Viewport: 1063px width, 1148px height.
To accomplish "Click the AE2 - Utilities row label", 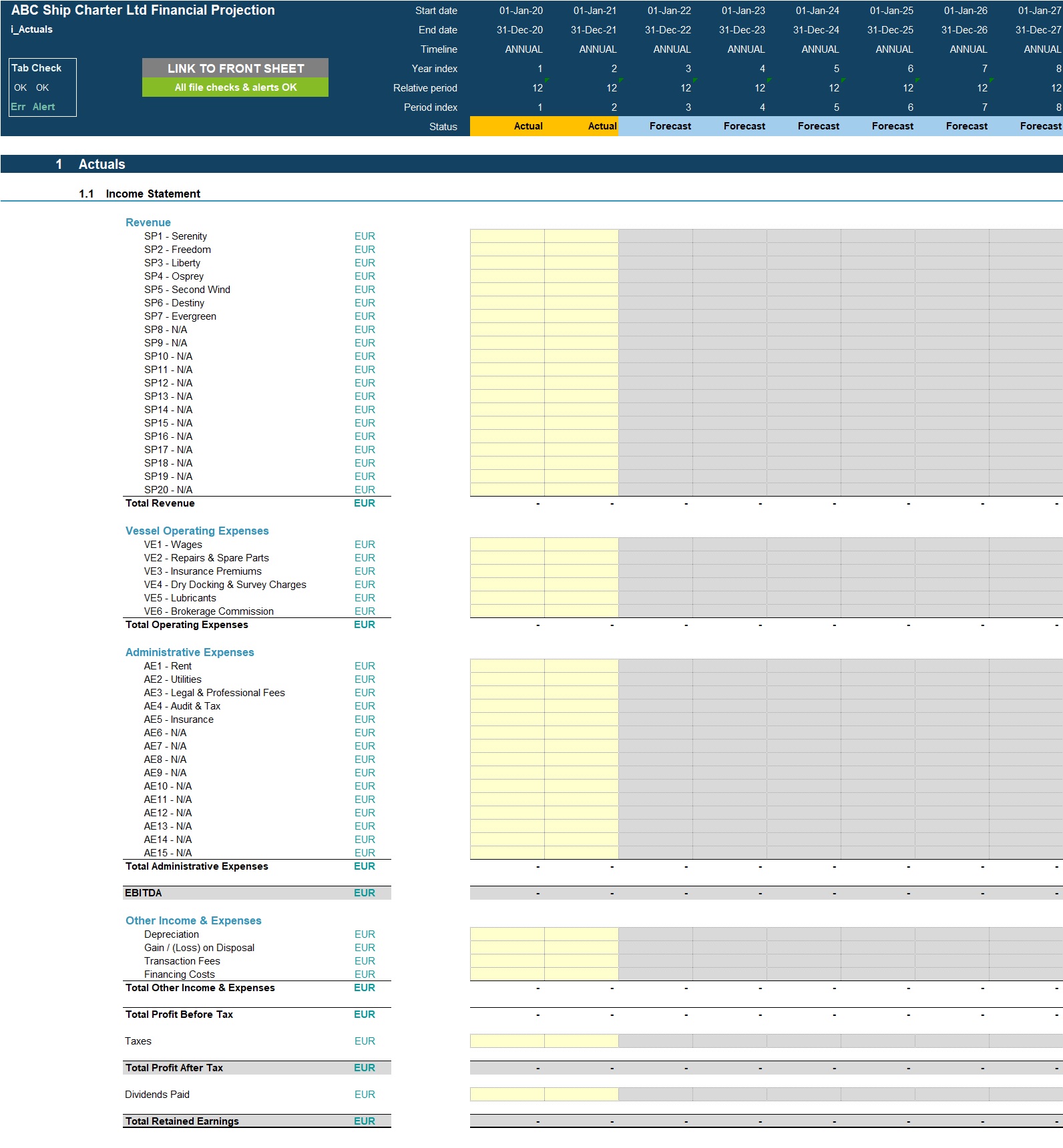I will (172, 679).
